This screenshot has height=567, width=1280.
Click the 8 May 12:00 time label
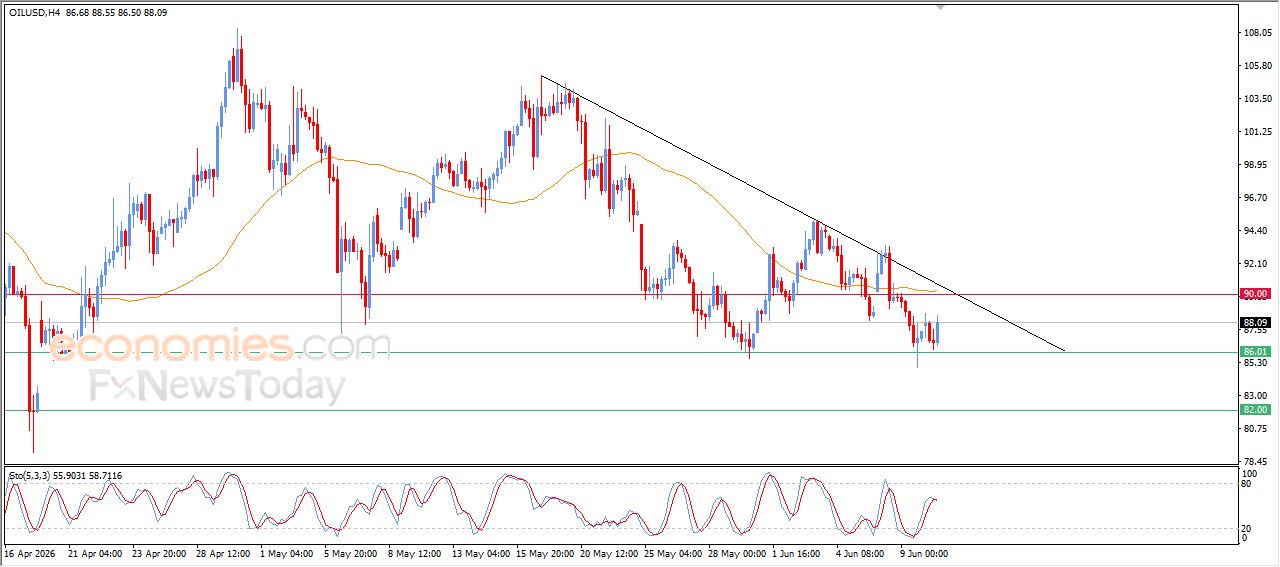tap(415, 553)
